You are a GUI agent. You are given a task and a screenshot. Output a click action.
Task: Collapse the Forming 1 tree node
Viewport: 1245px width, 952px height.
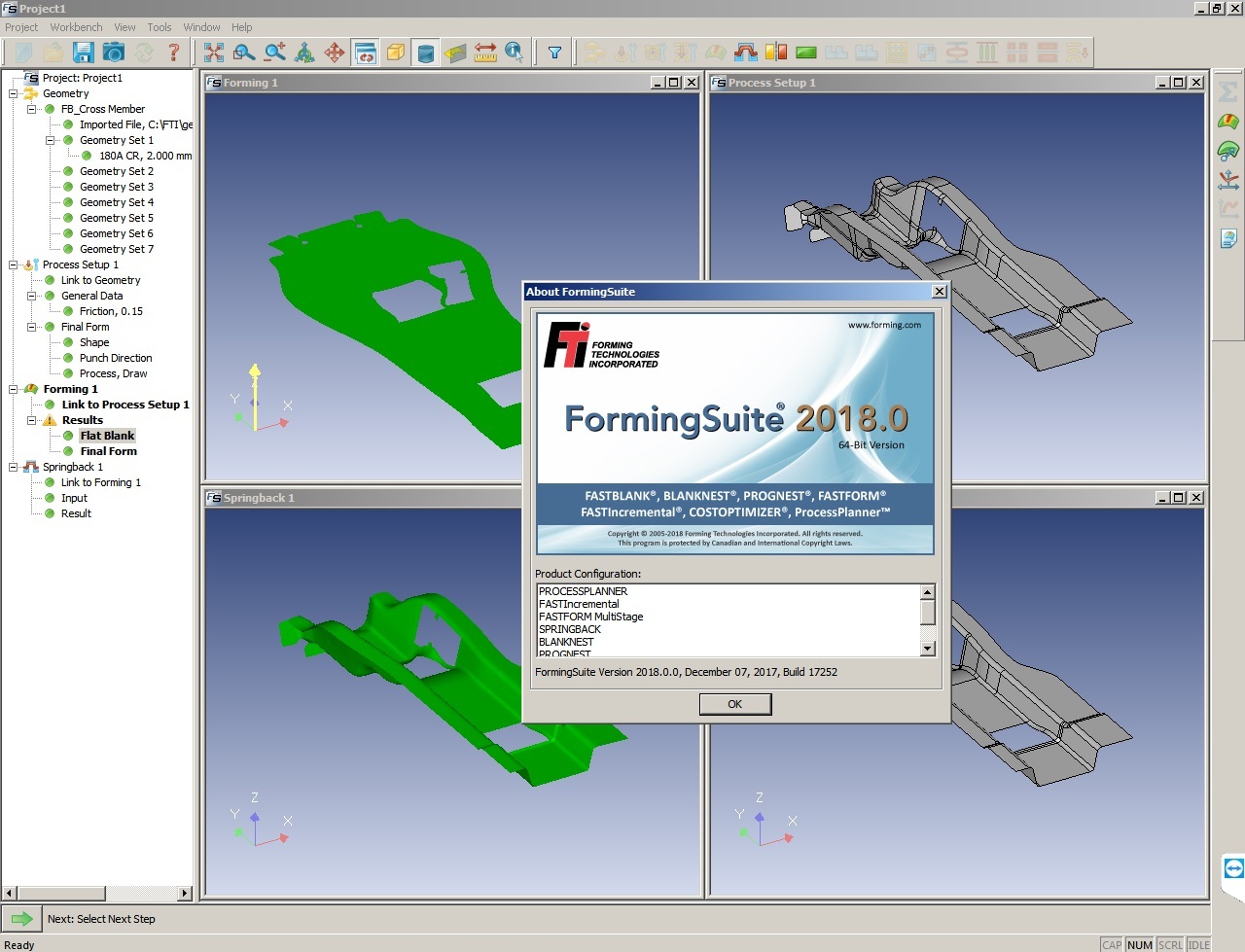click(13, 389)
